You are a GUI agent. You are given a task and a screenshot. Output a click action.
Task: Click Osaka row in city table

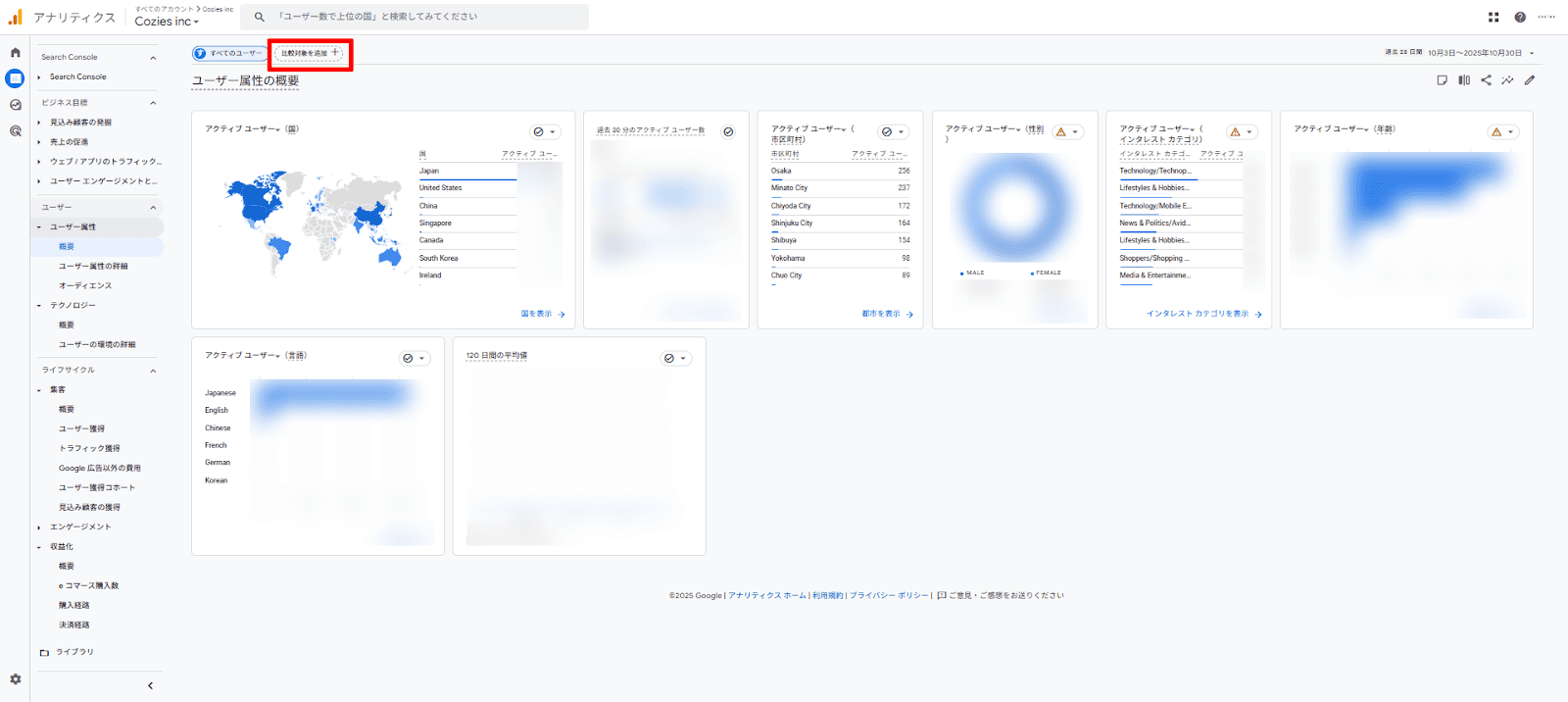[x=840, y=172]
